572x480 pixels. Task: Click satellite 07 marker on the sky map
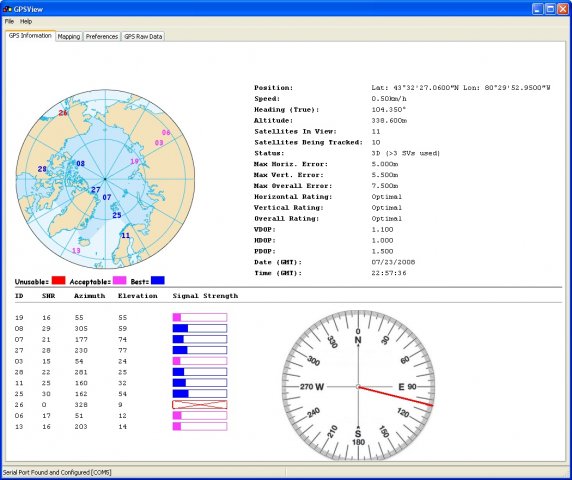point(107,197)
